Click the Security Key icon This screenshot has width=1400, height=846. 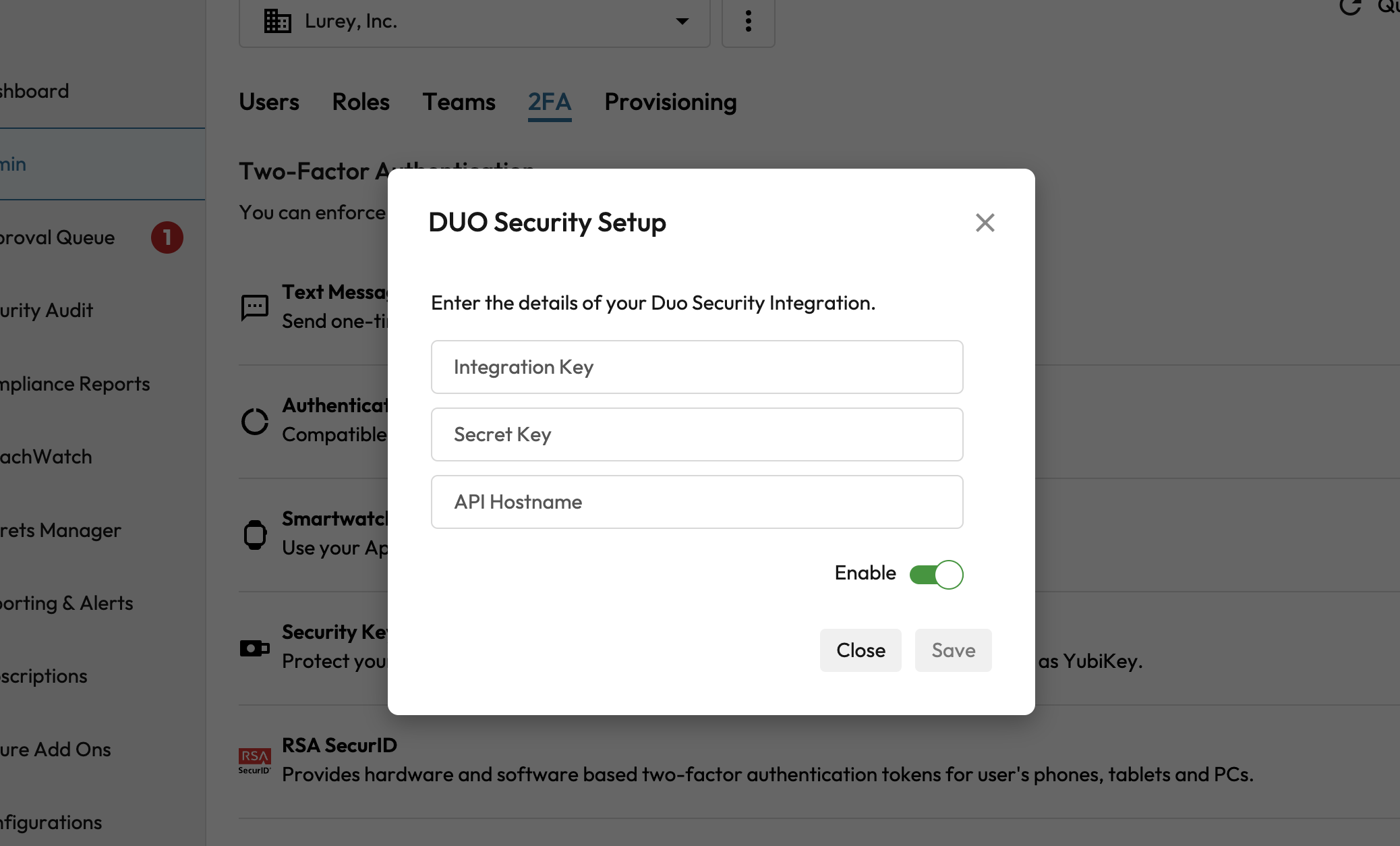[x=255, y=648]
